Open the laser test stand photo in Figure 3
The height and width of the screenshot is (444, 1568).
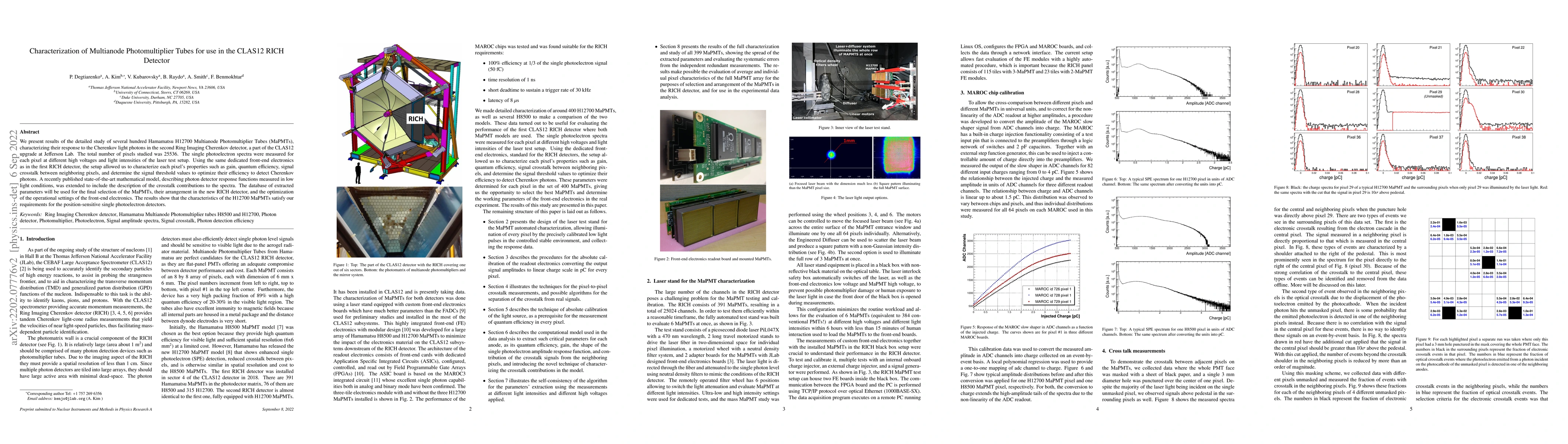coord(855,82)
